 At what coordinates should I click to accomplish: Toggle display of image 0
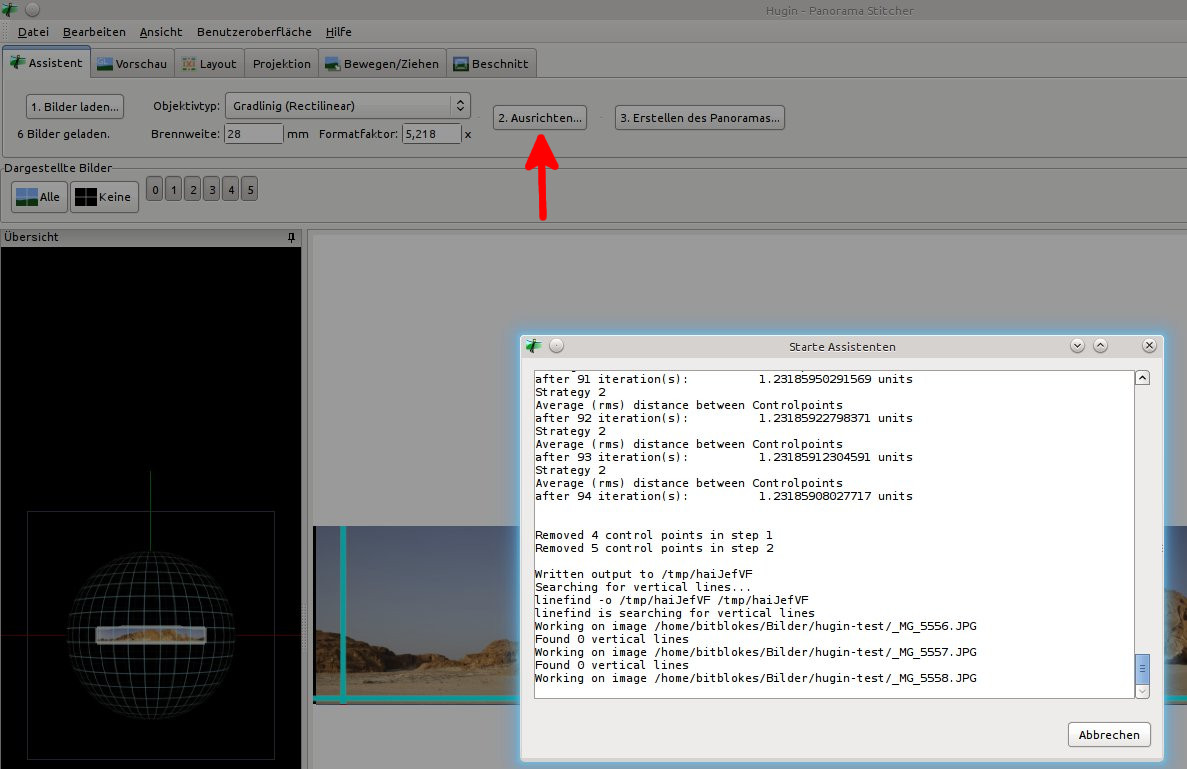[154, 189]
